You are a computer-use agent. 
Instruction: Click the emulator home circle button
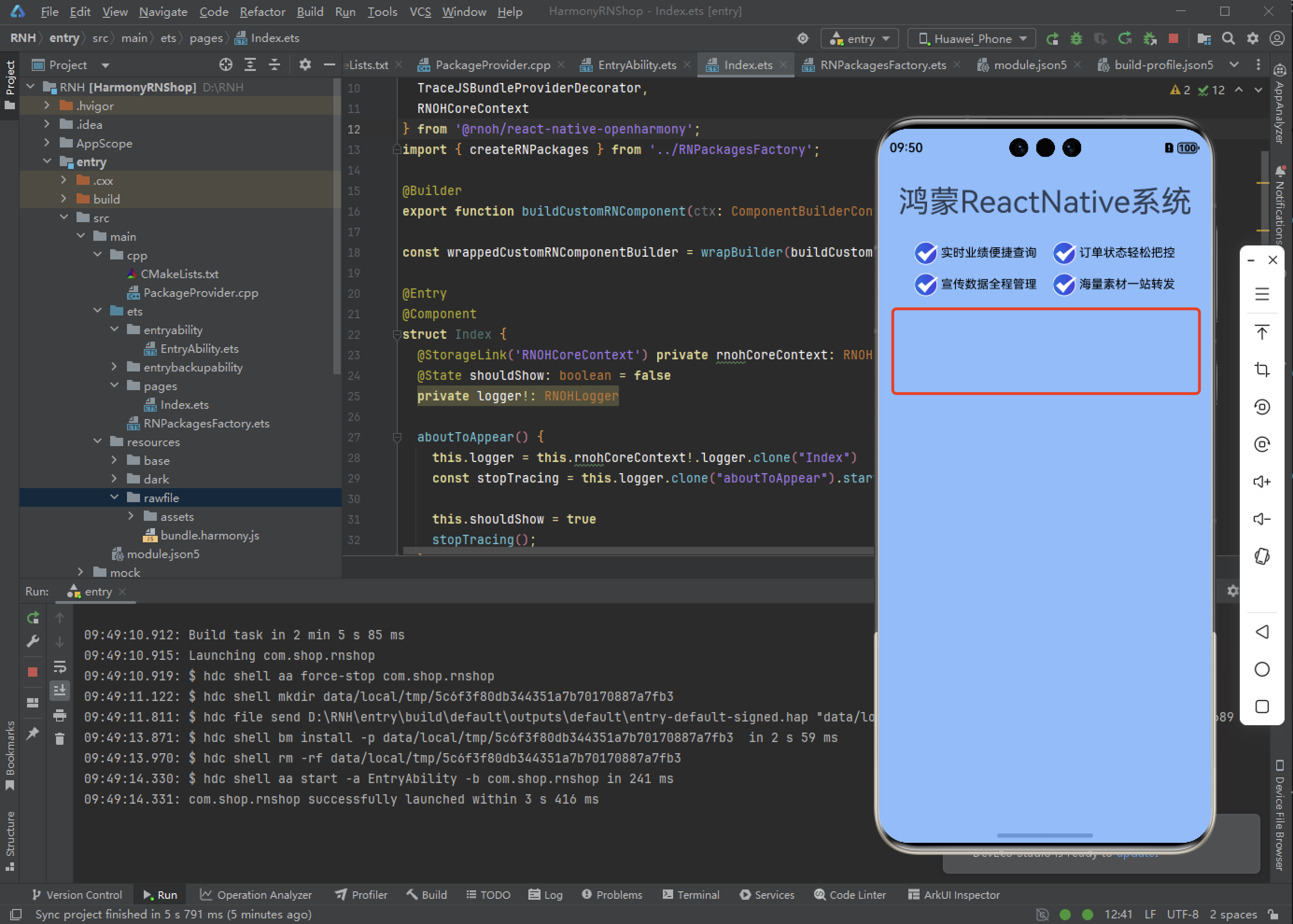pyautogui.click(x=1262, y=669)
